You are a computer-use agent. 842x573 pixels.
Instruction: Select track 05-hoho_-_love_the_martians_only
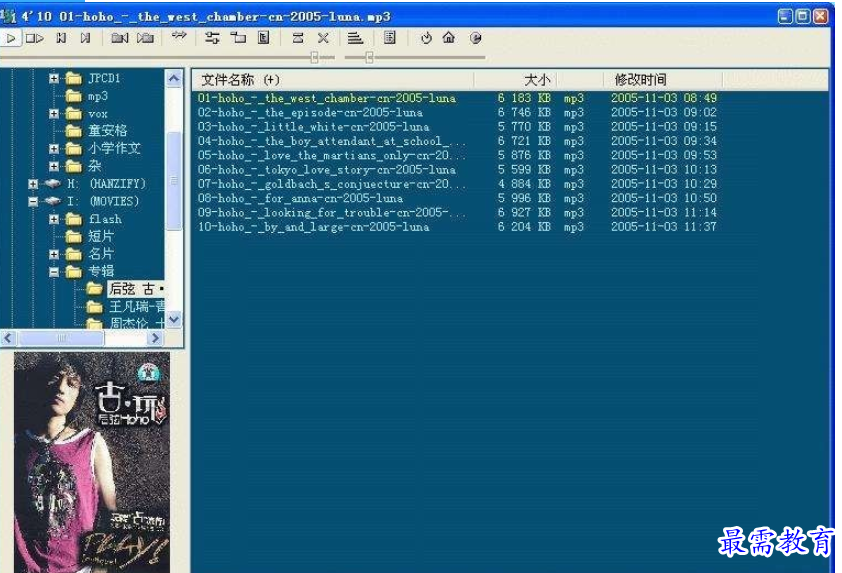331,155
